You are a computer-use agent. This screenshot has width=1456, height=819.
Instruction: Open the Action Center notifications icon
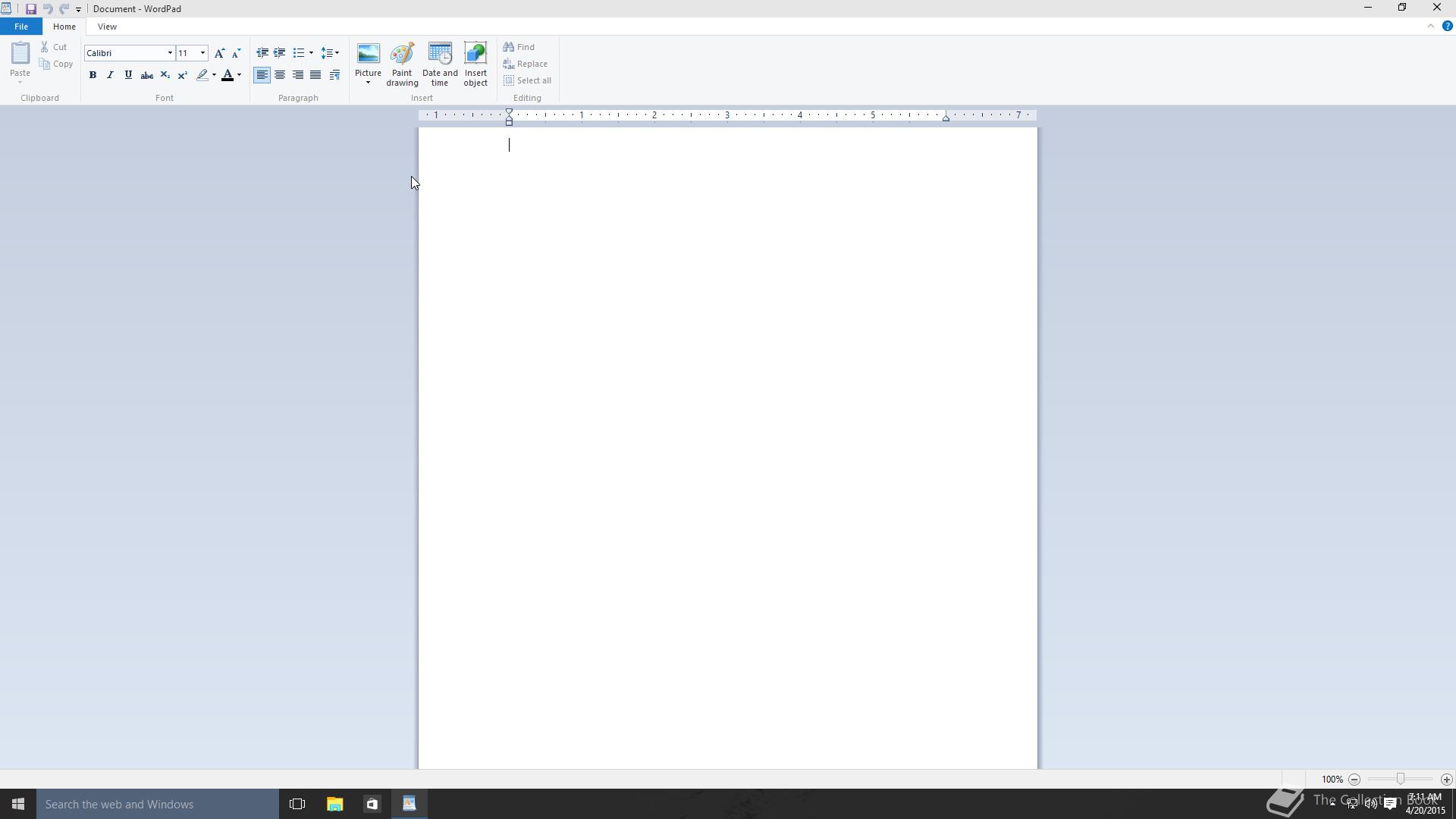pos(1390,804)
